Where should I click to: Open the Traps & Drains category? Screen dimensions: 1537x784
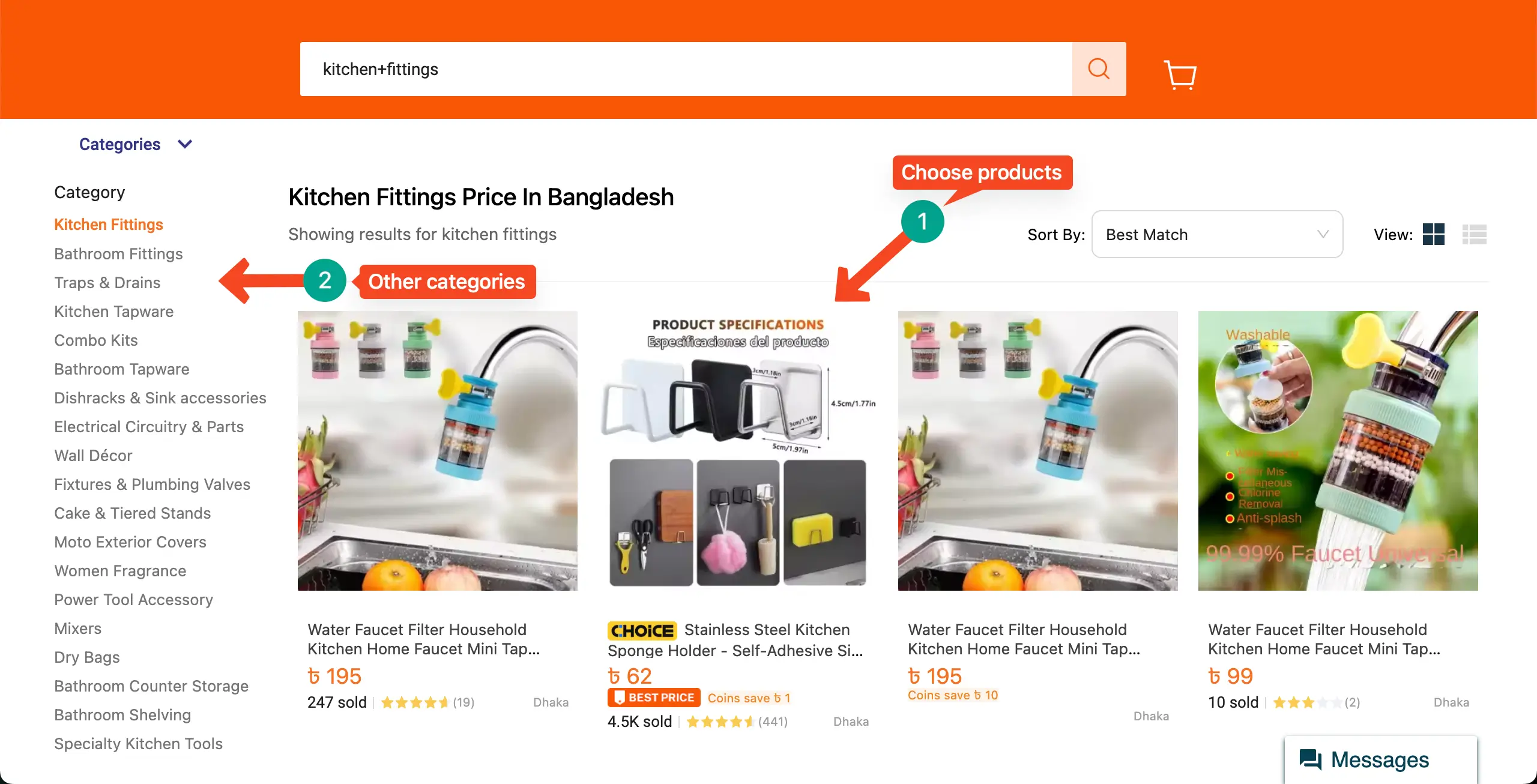tap(107, 282)
